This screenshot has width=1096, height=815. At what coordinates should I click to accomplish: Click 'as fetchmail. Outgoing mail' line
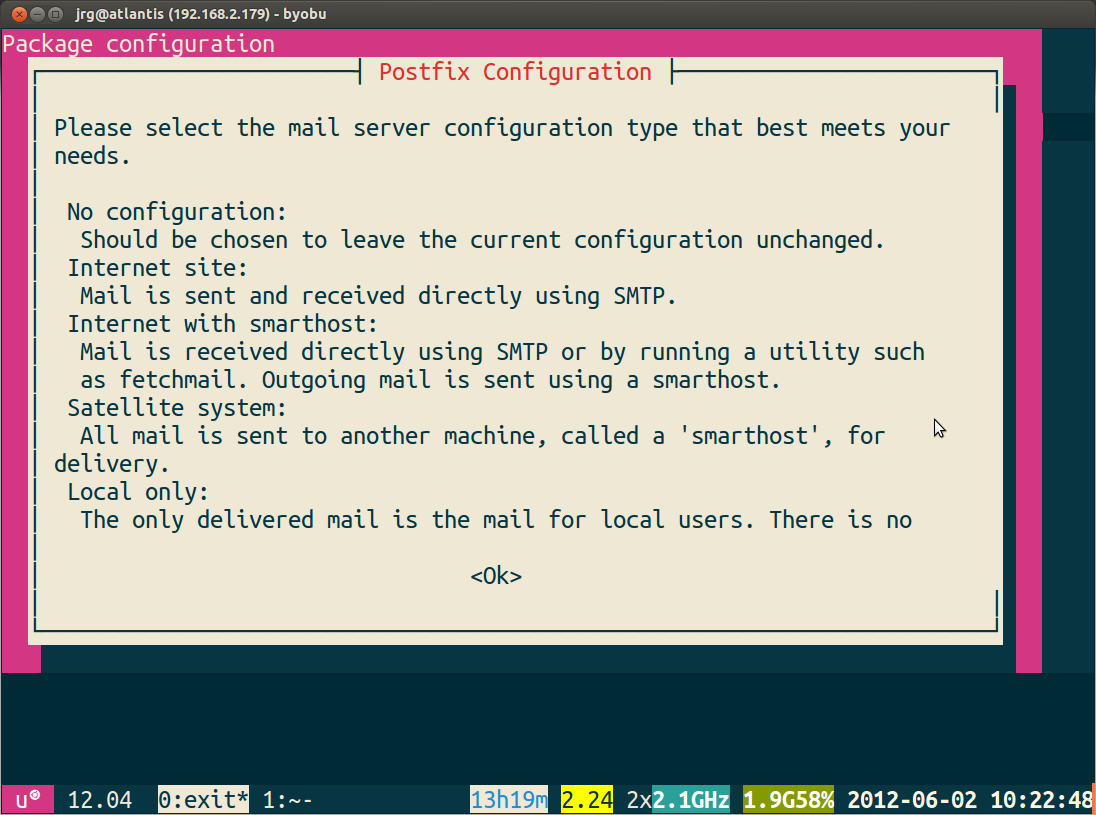click(x=430, y=380)
